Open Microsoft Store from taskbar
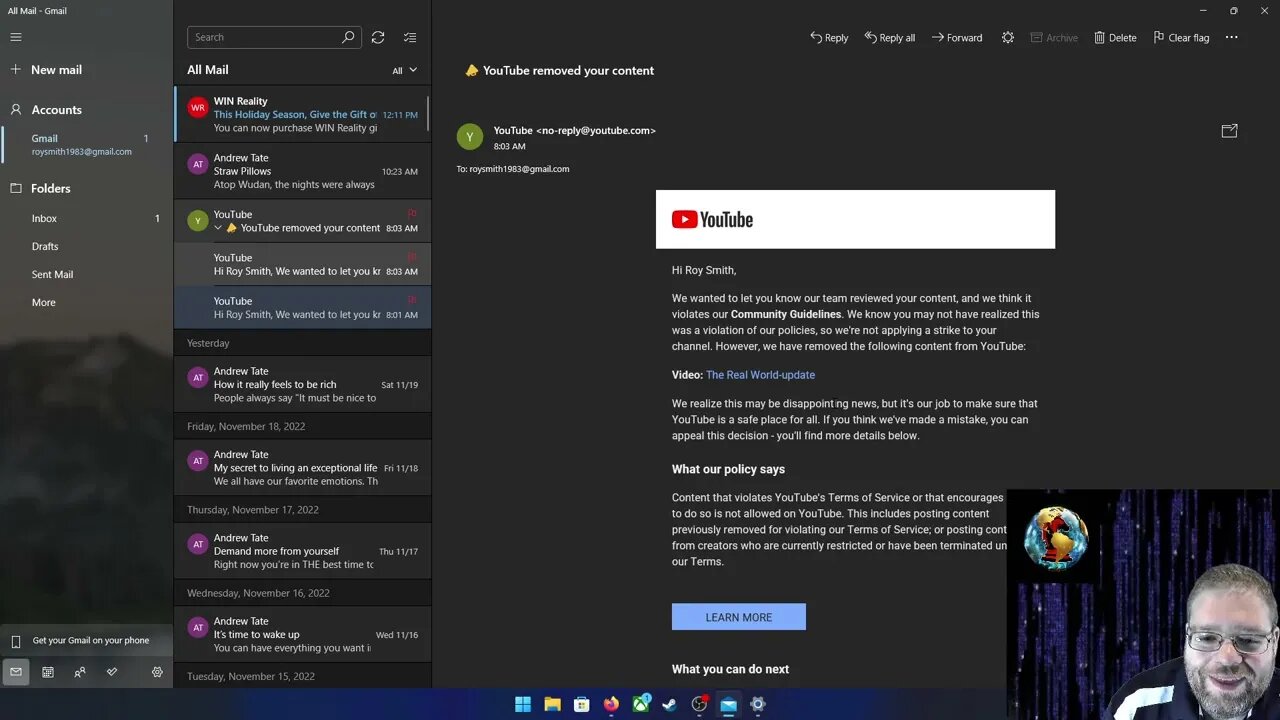Screen dimensions: 1280x720 [581, 704]
